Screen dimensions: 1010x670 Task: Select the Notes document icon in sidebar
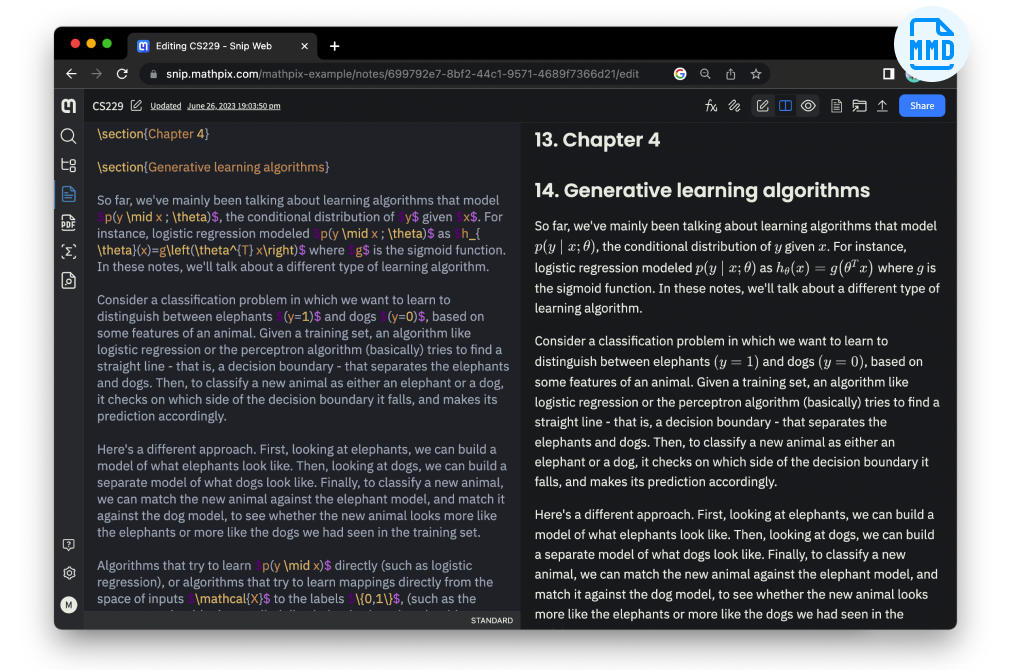pos(68,194)
